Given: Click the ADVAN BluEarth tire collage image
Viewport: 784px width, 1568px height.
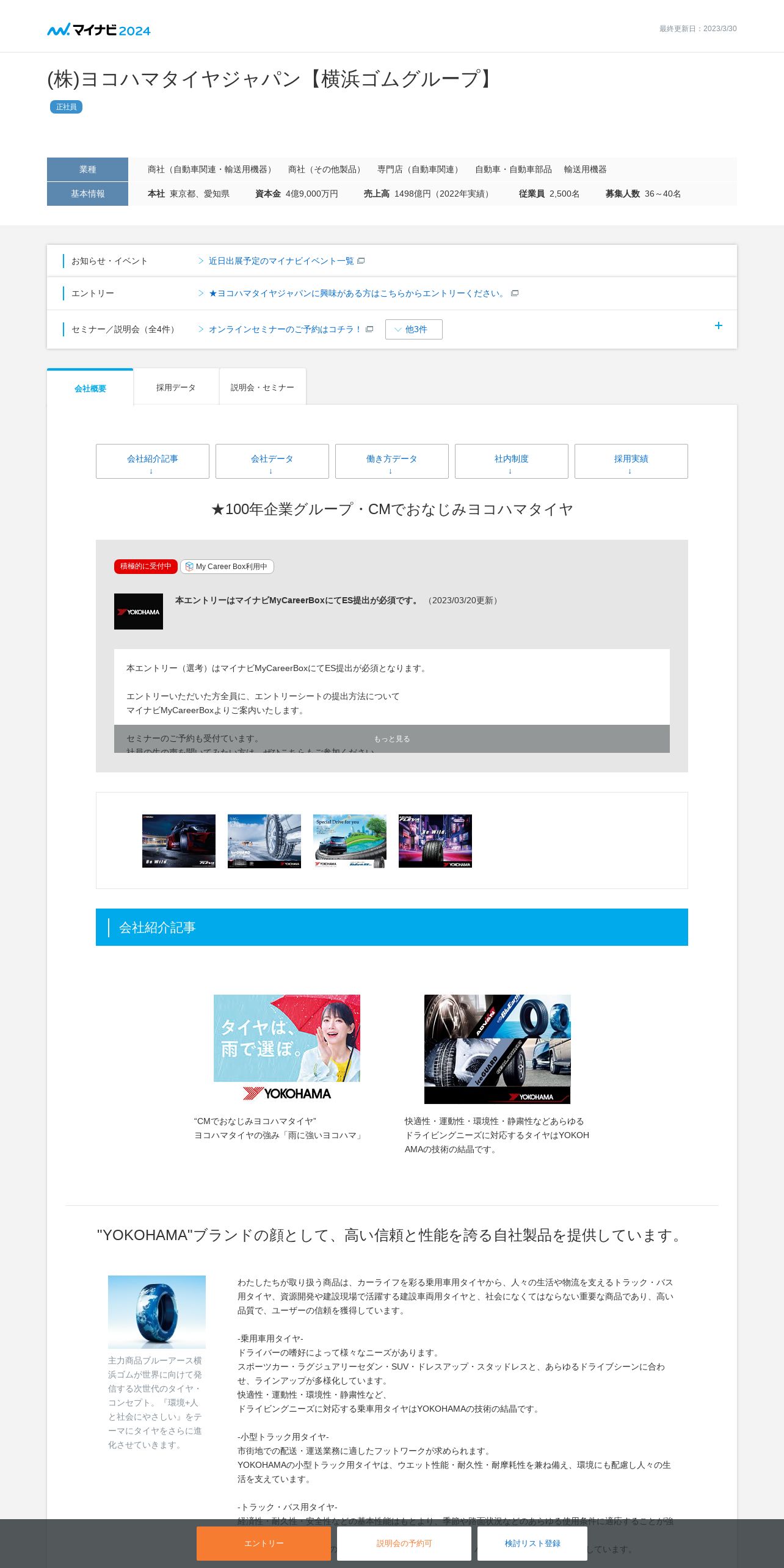Looking at the screenshot, I should pyautogui.click(x=498, y=1049).
